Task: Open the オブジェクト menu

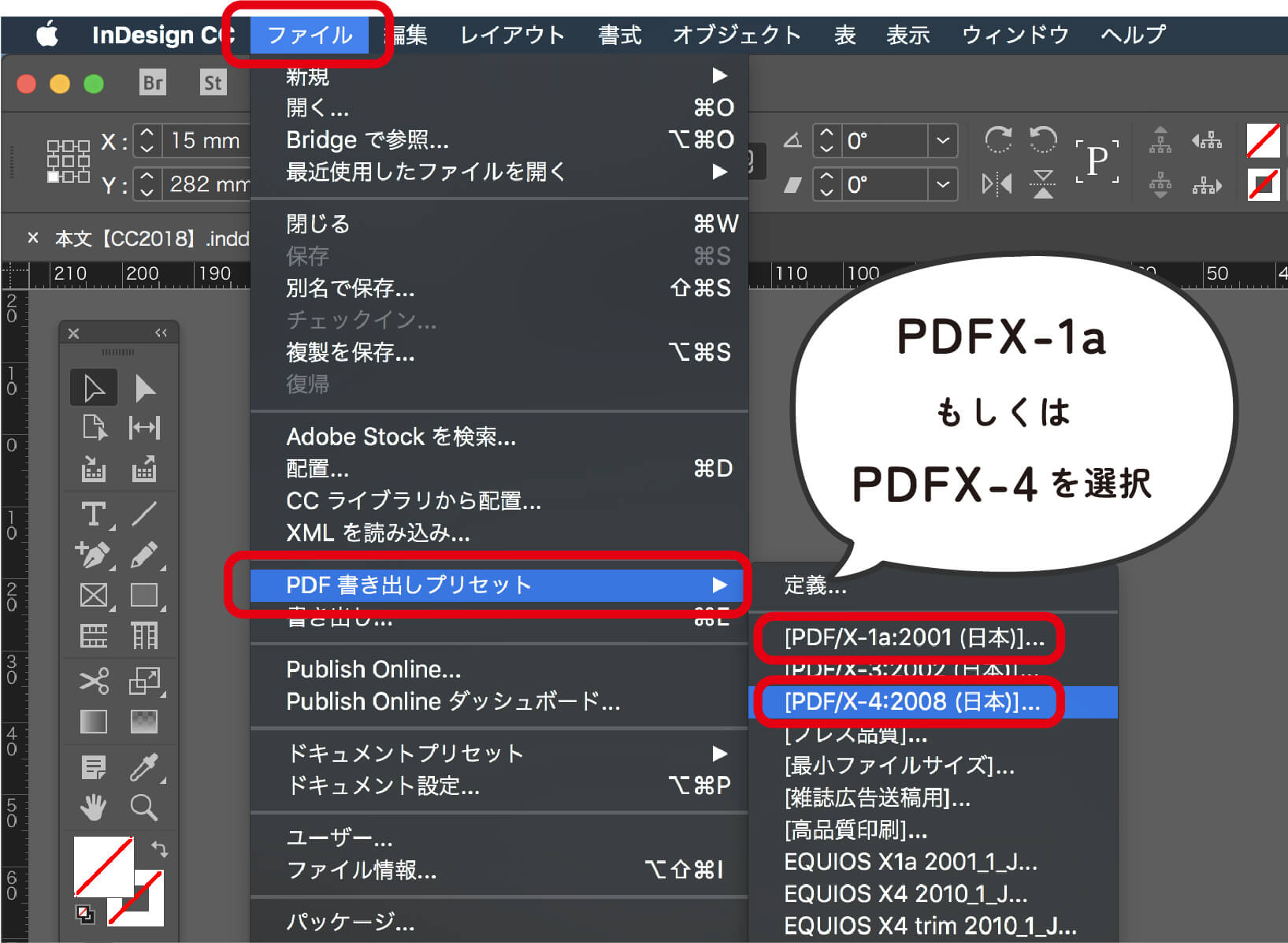Action: [737, 35]
